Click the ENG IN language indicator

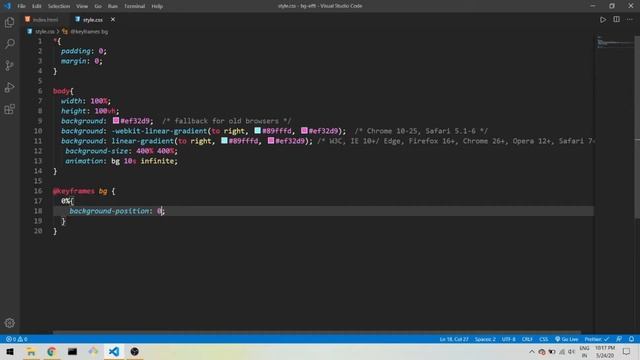coord(584,351)
